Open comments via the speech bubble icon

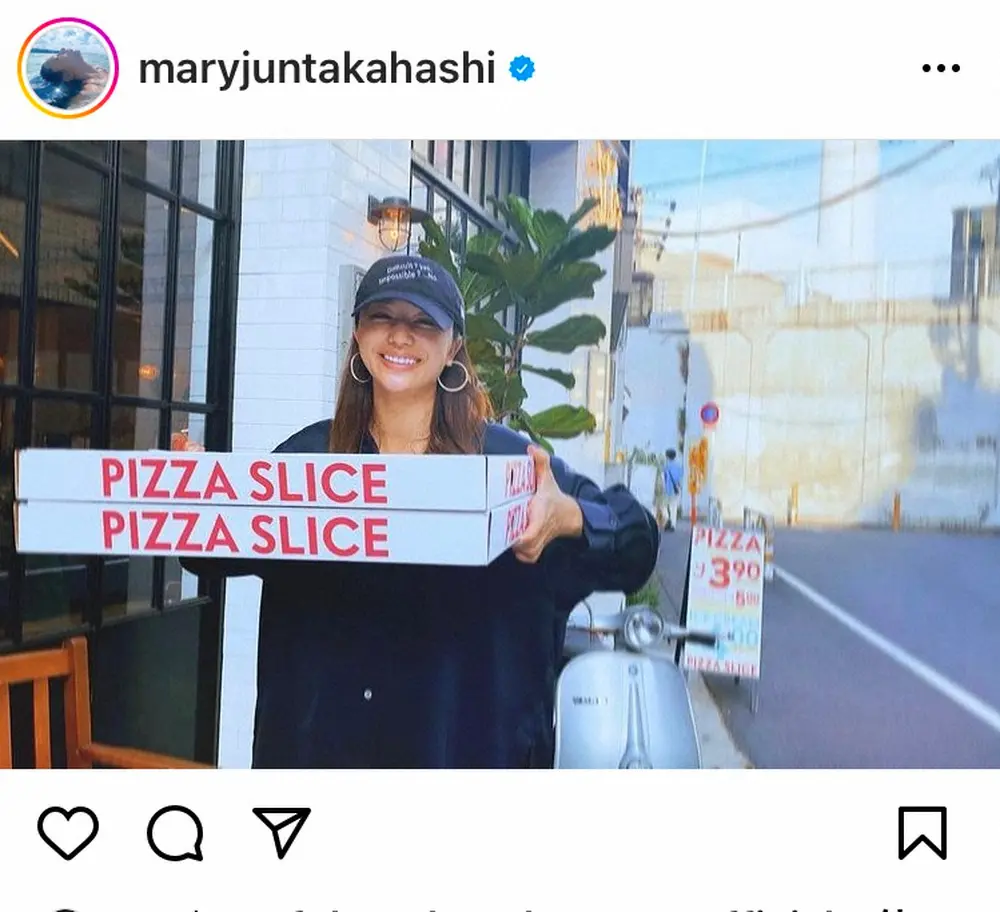coord(175,833)
